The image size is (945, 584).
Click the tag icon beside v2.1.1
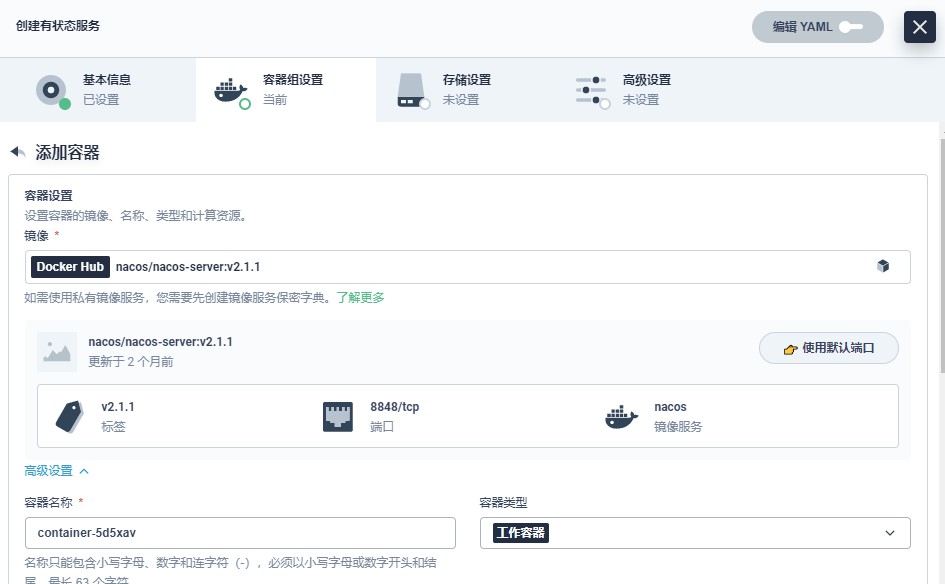(x=71, y=416)
